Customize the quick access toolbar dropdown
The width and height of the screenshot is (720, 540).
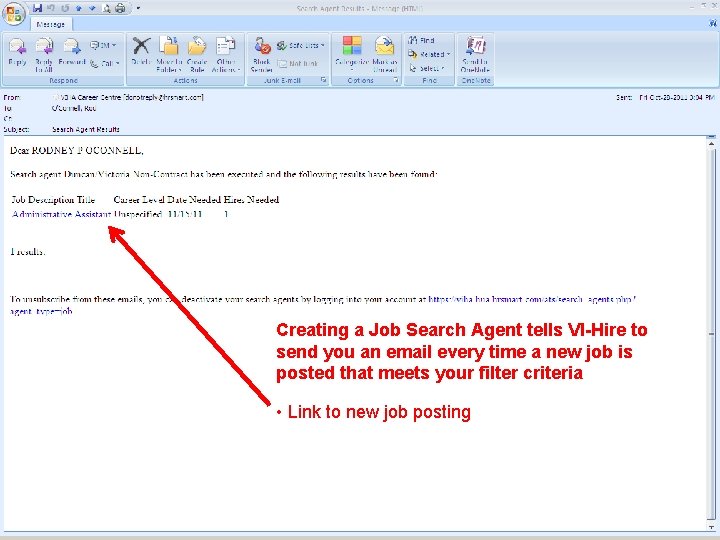click(x=138, y=8)
